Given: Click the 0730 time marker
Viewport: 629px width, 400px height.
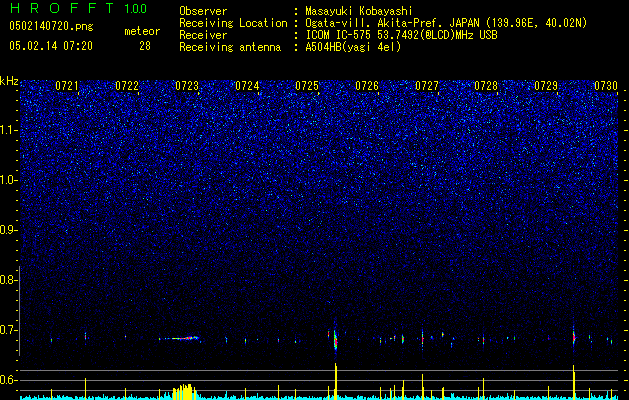Looking at the screenshot, I should click(x=606, y=86).
